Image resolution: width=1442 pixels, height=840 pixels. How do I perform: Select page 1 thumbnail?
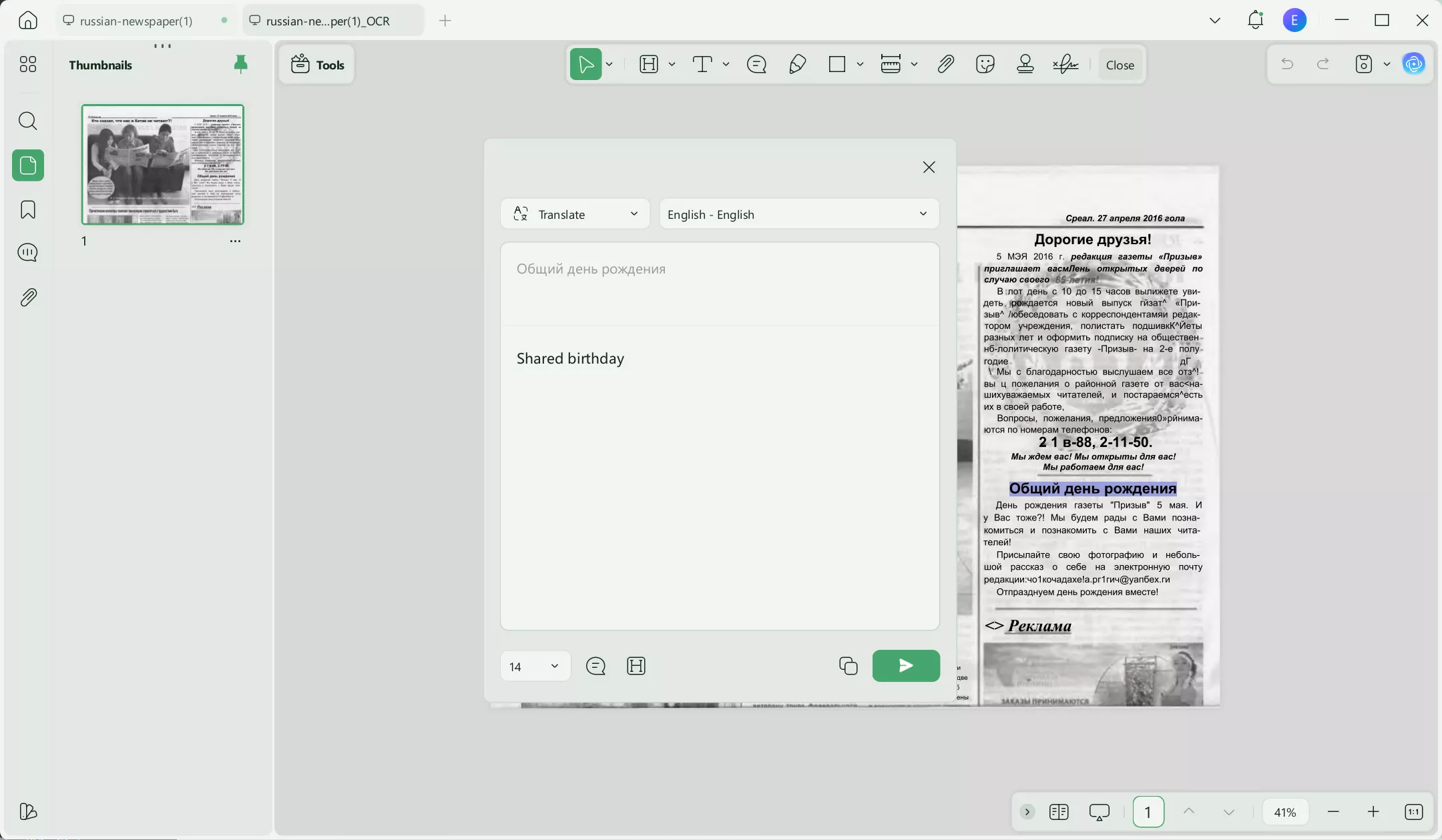click(163, 164)
